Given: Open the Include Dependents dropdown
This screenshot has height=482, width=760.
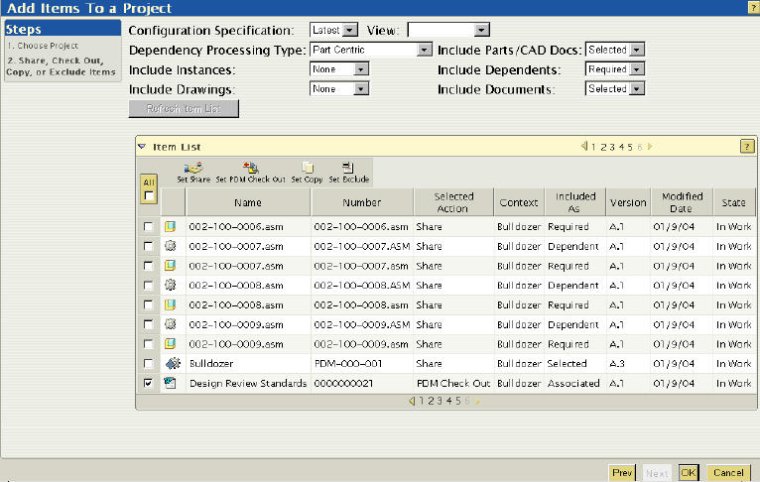Looking at the screenshot, I should tap(615, 69).
